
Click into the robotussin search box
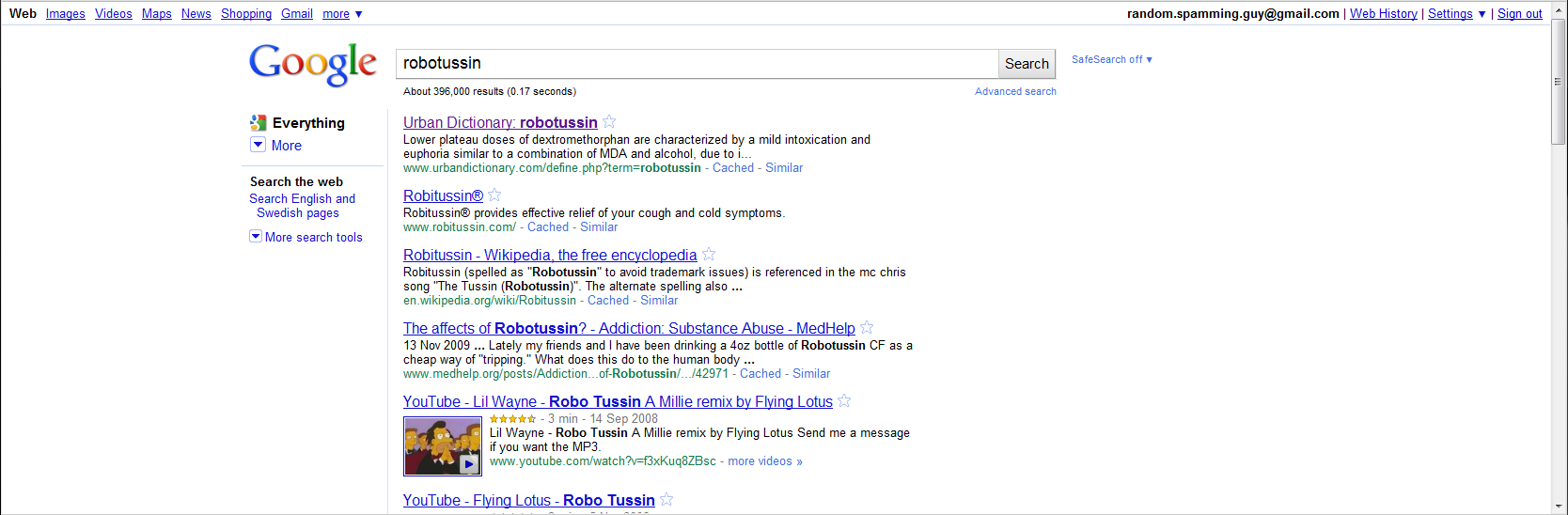696,64
